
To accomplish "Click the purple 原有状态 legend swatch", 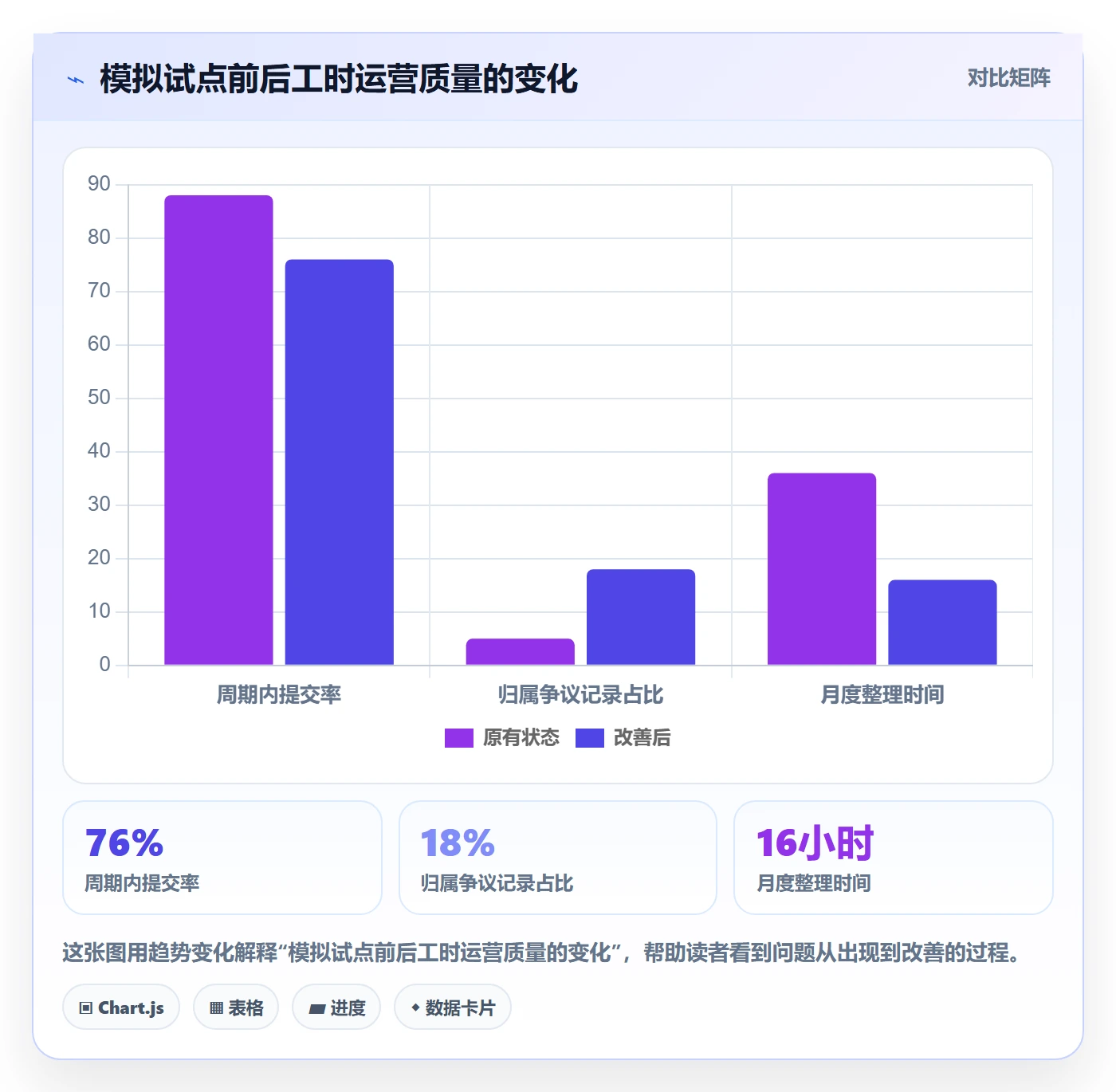I will click(459, 738).
